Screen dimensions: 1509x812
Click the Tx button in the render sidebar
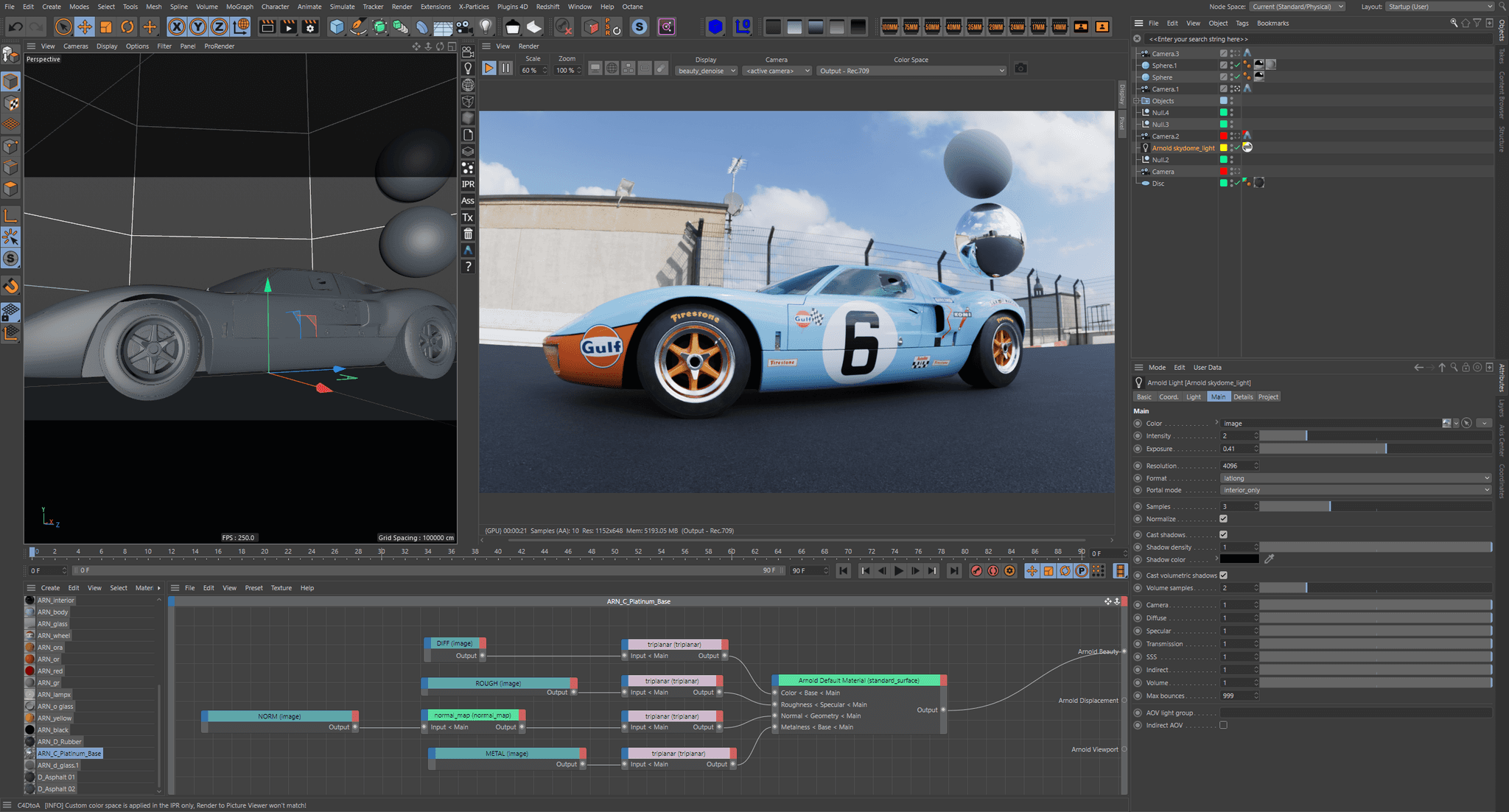pyautogui.click(x=467, y=217)
